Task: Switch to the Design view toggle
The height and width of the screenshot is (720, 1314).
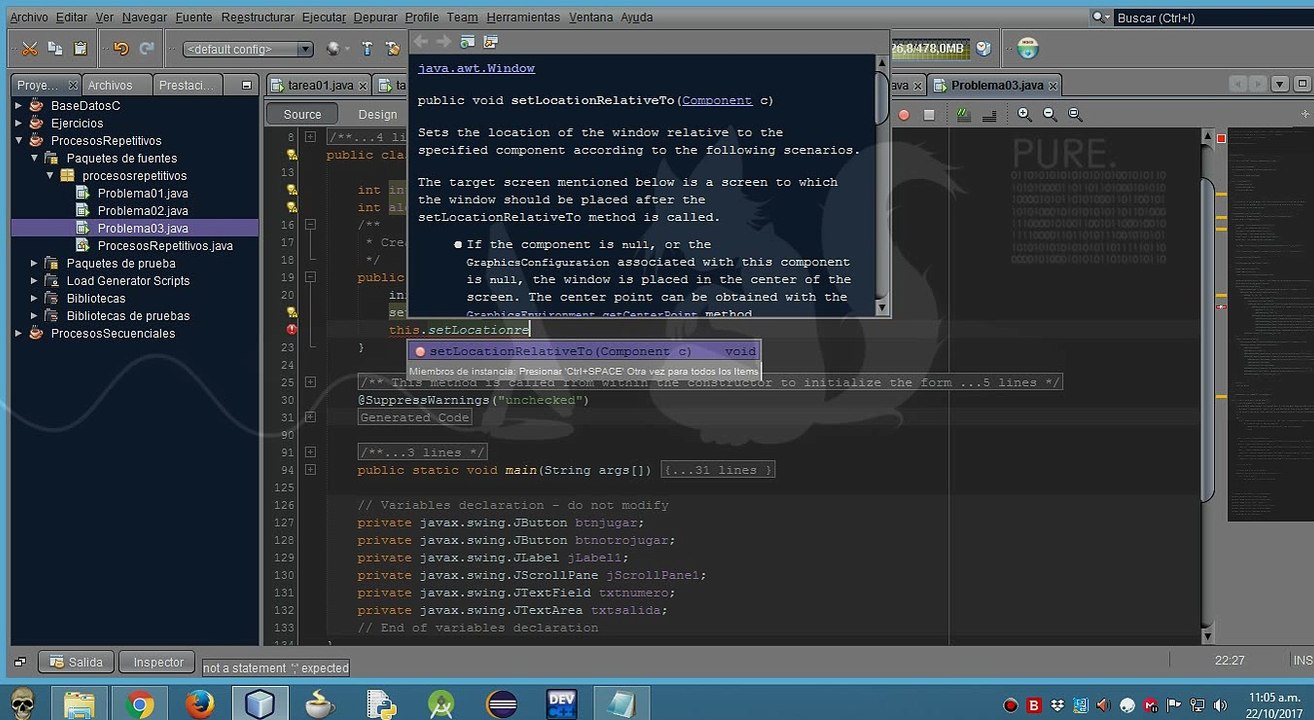Action: pos(377,114)
